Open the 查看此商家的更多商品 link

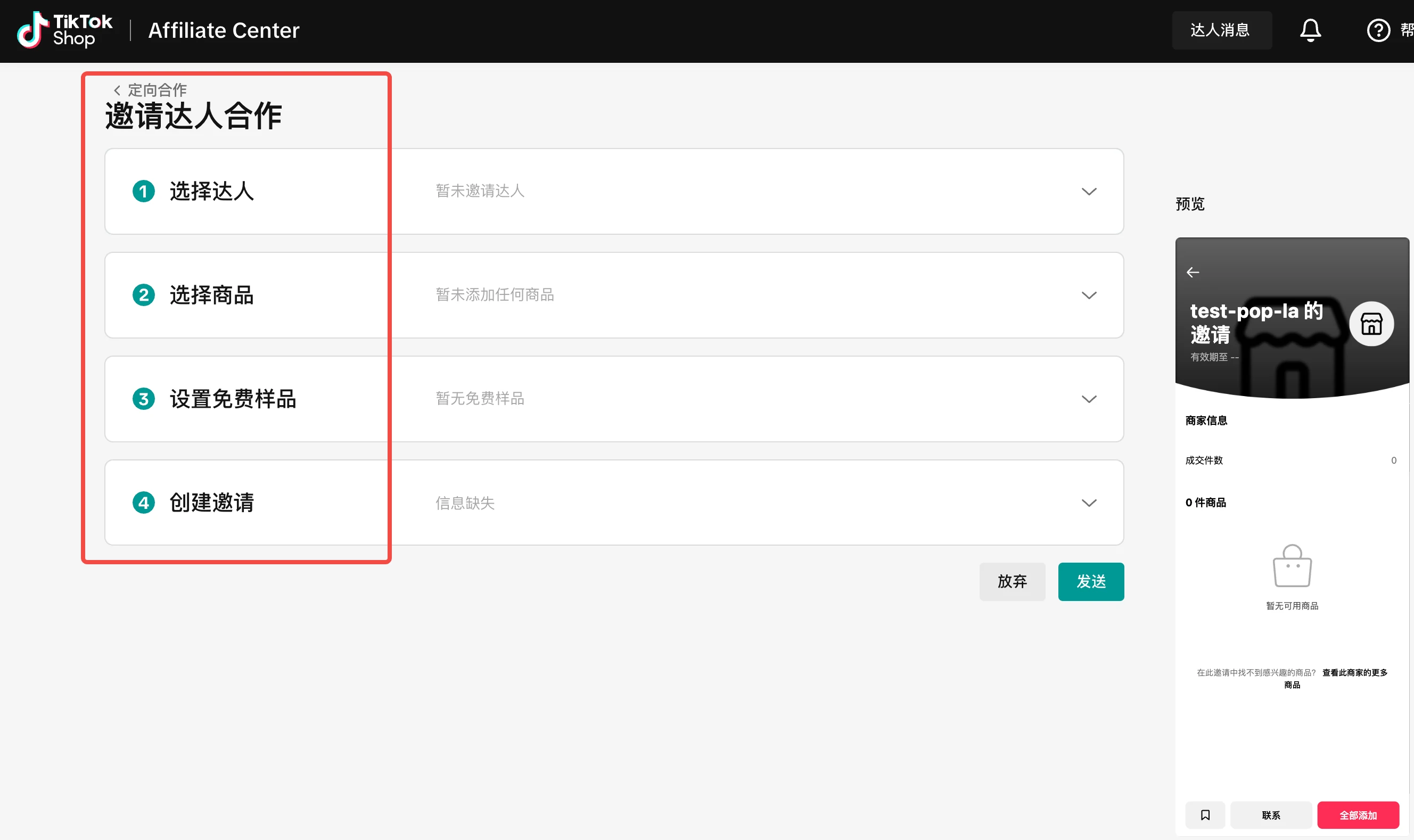click(x=1354, y=672)
